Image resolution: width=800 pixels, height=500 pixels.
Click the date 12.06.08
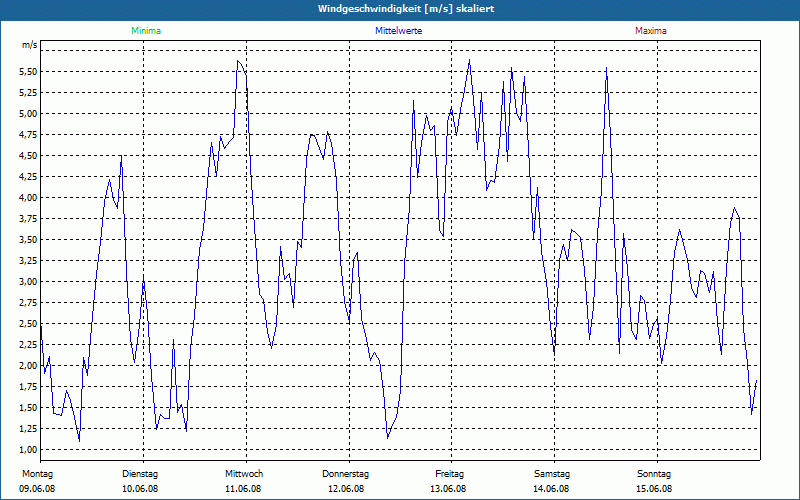click(346, 489)
